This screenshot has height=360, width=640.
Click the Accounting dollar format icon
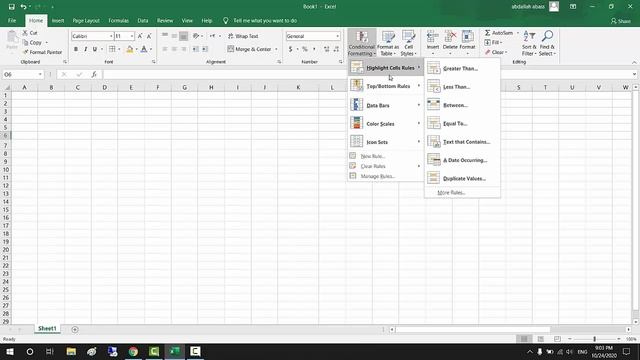(290, 49)
